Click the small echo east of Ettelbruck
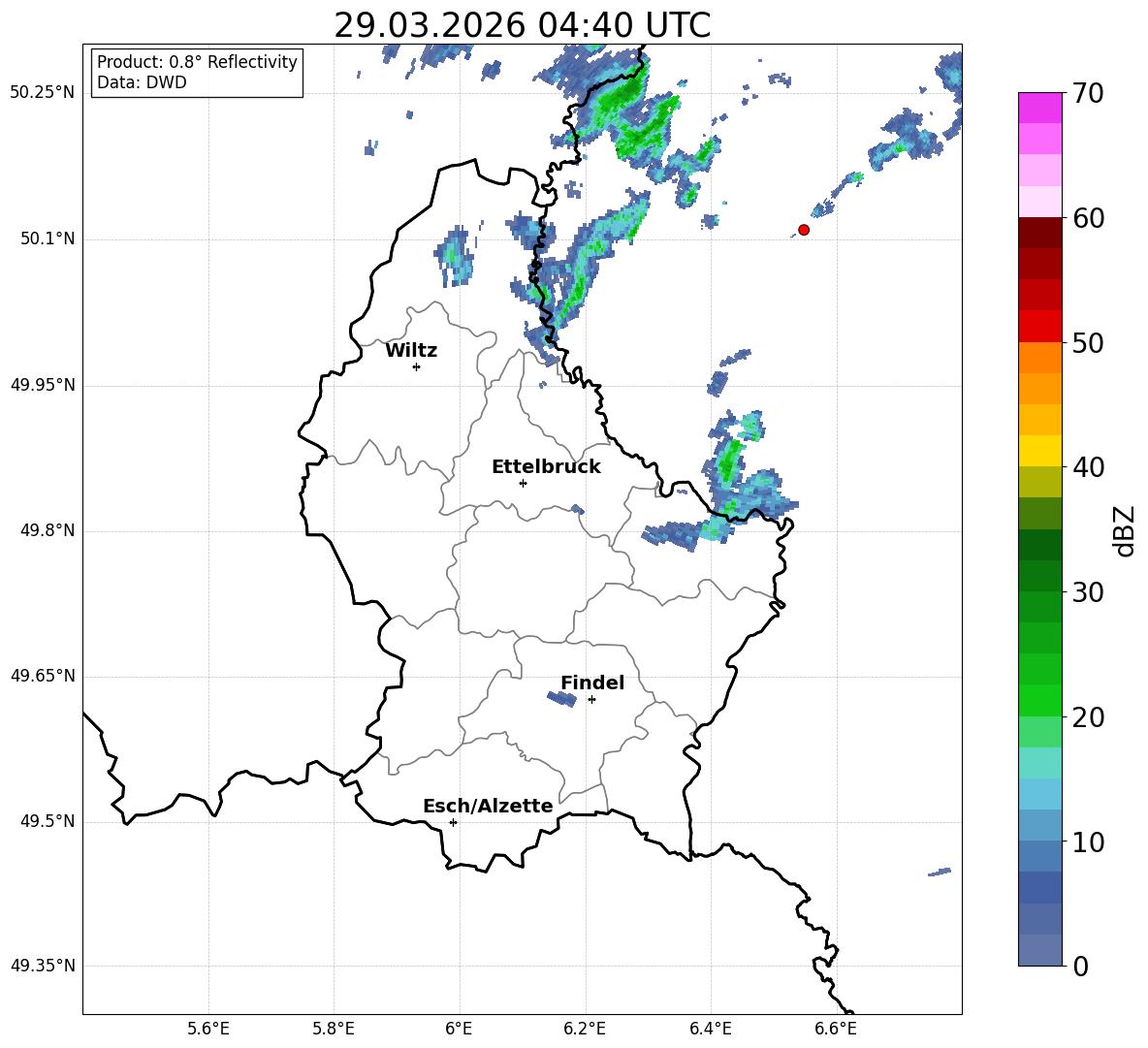This screenshot has width=1148, height=1048. click(x=578, y=509)
